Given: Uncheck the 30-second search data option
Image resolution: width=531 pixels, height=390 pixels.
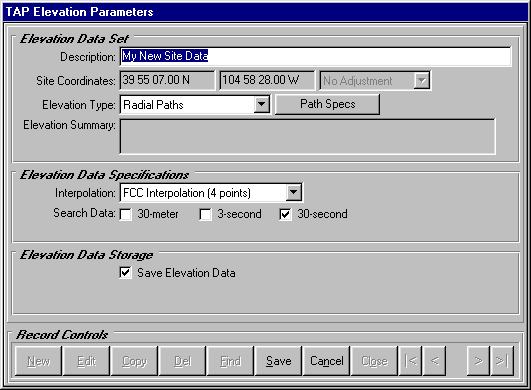Looking at the screenshot, I should [285, 214].
